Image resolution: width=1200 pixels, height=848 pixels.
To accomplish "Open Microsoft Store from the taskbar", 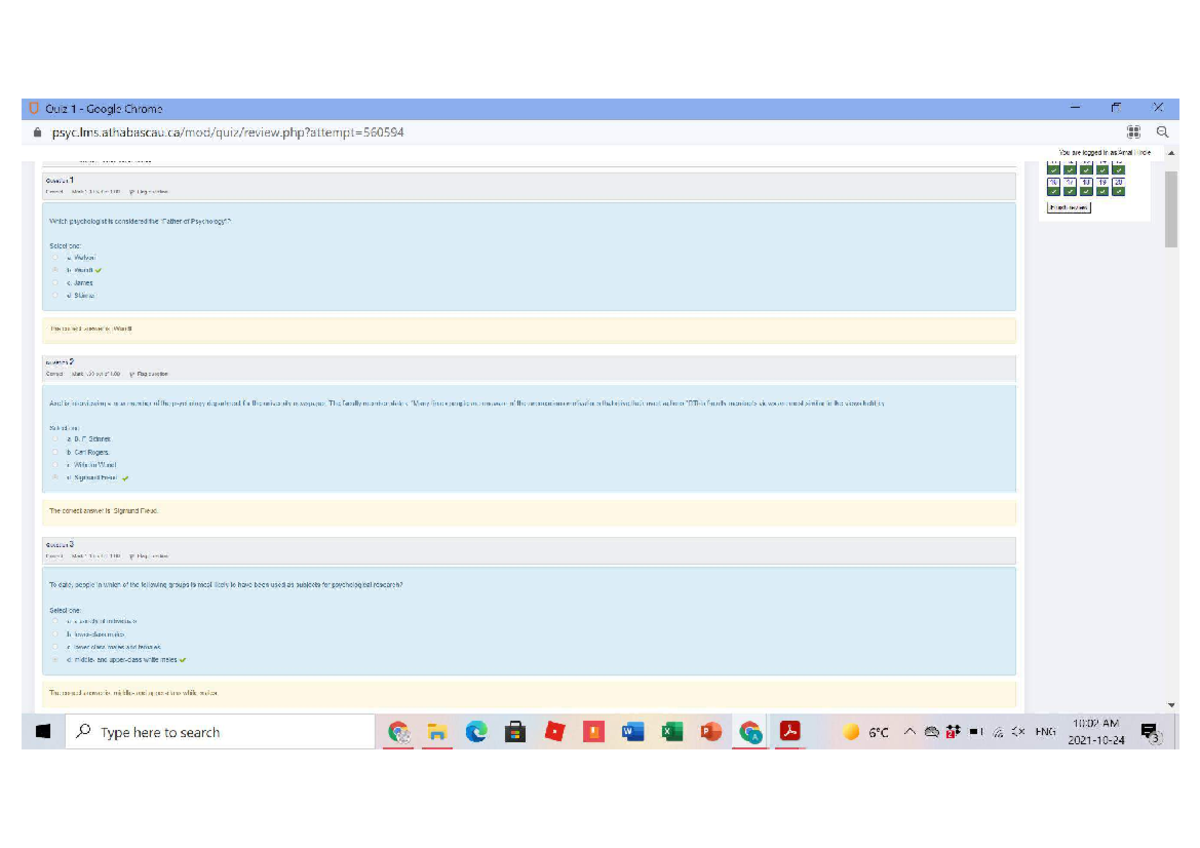I will click(x=515, y=732).
